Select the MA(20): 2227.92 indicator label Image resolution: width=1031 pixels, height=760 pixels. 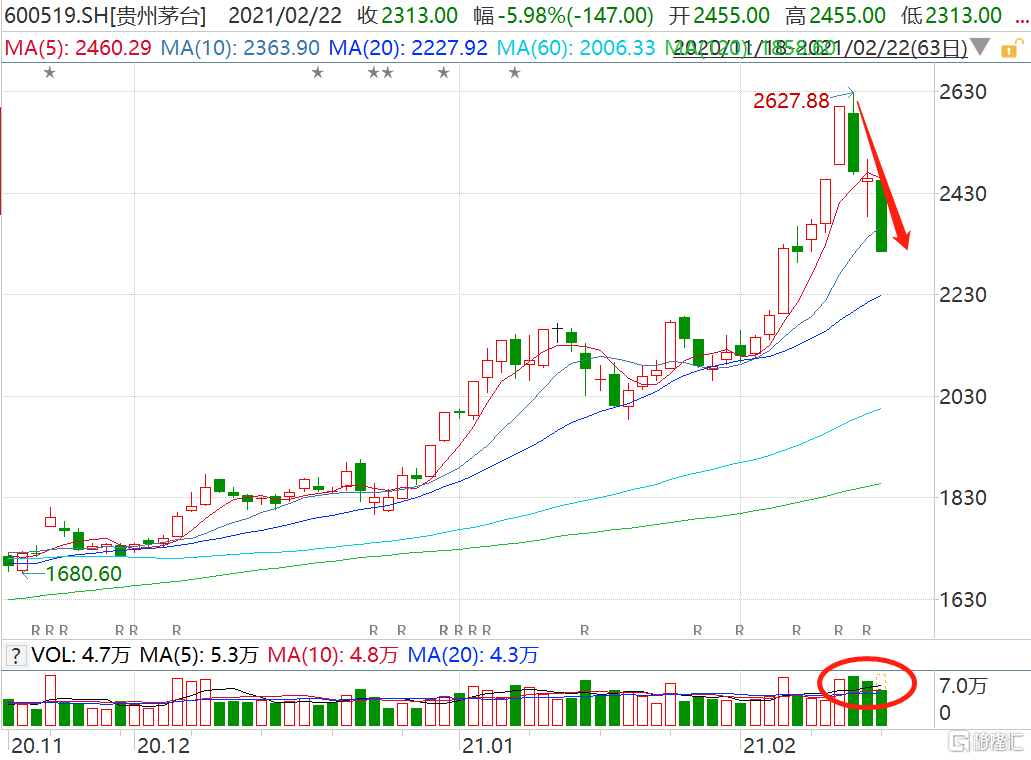tap(408, 47)
